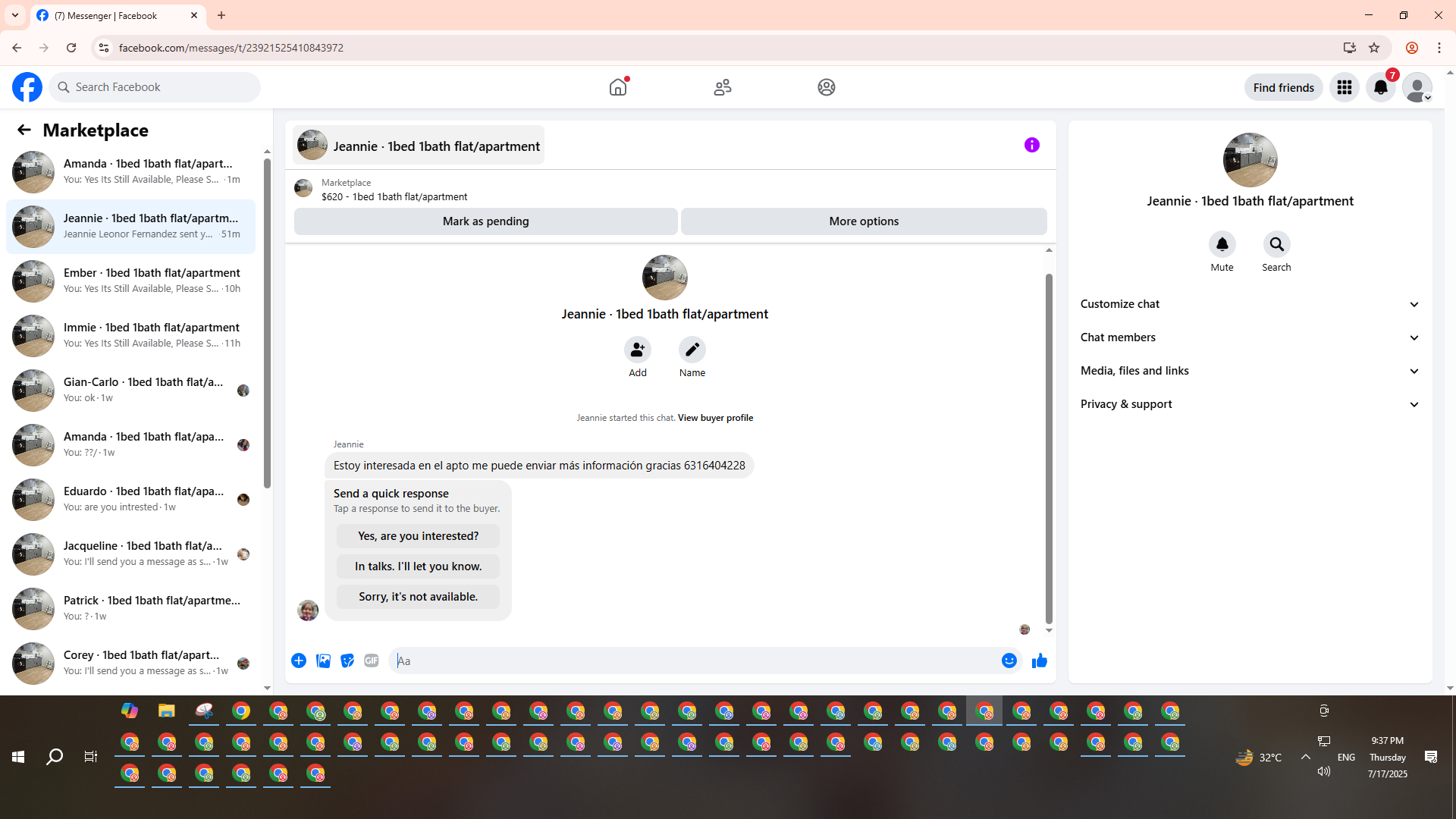Focus the Search Facebook field
Screen dimensions: 1456x819
click(155, 87)
